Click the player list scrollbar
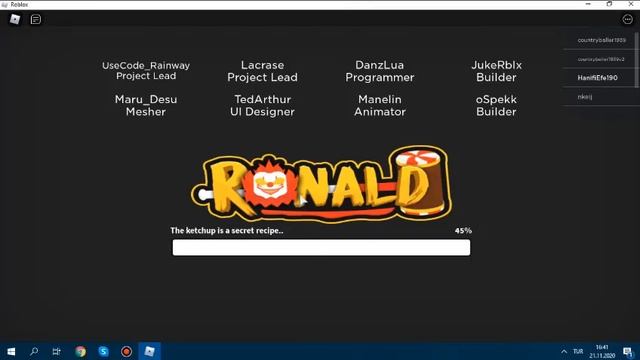640x360 pixels. [636, 59]
